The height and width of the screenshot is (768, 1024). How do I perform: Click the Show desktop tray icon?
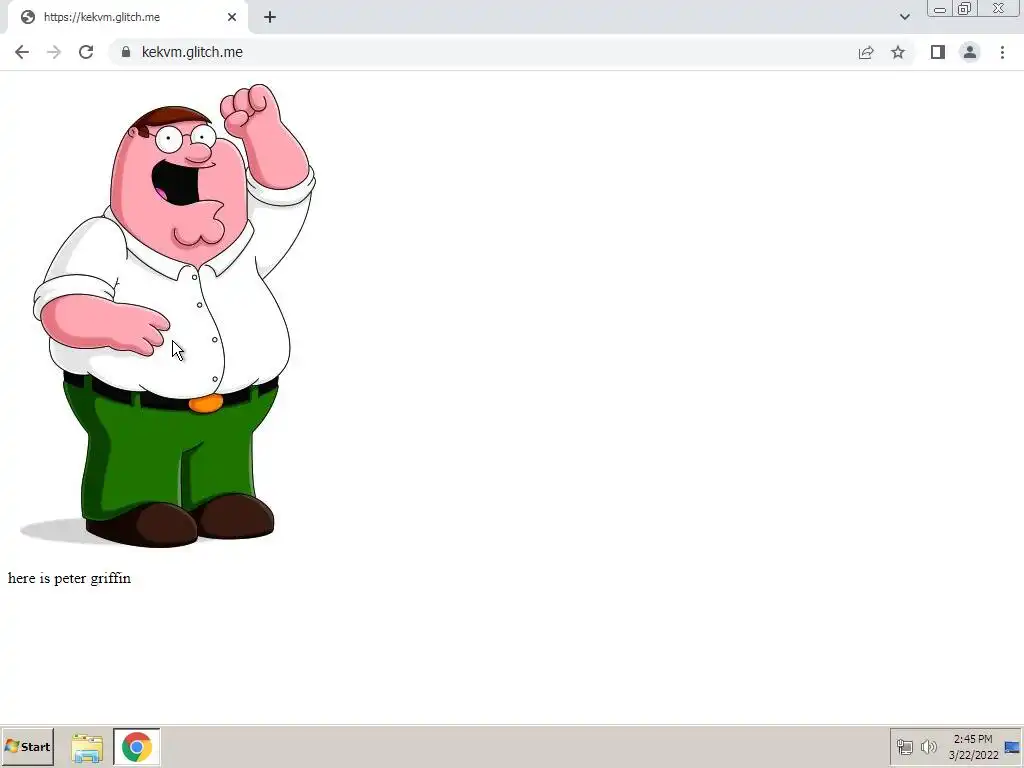(1012, 747)
